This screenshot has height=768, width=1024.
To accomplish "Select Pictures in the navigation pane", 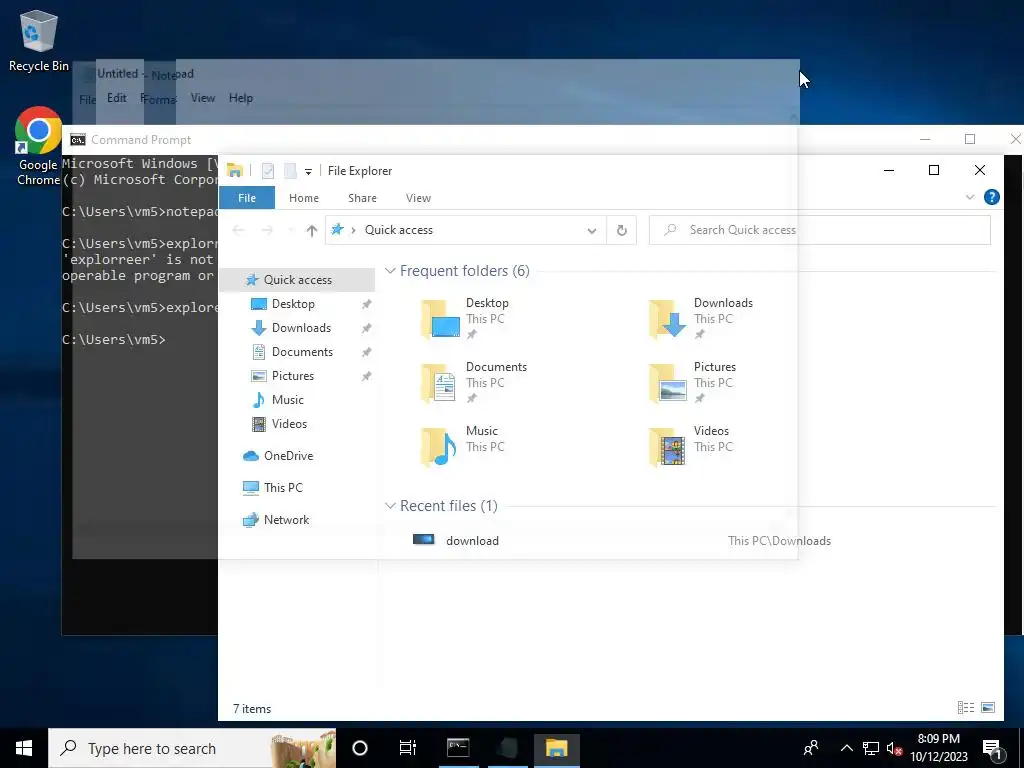I will click(293, 376).
